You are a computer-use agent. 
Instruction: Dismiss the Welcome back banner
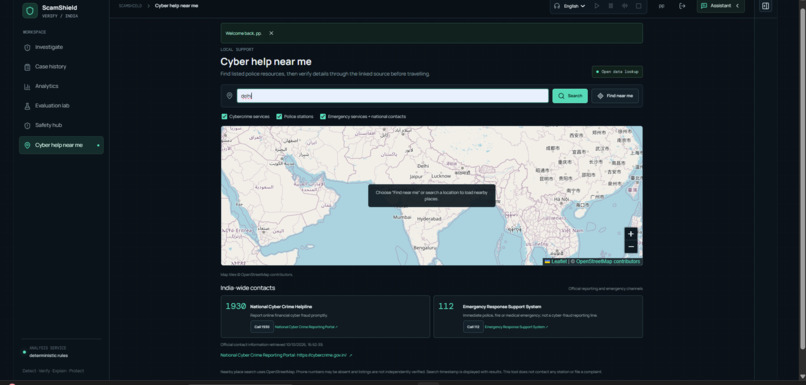pos(271,33)
